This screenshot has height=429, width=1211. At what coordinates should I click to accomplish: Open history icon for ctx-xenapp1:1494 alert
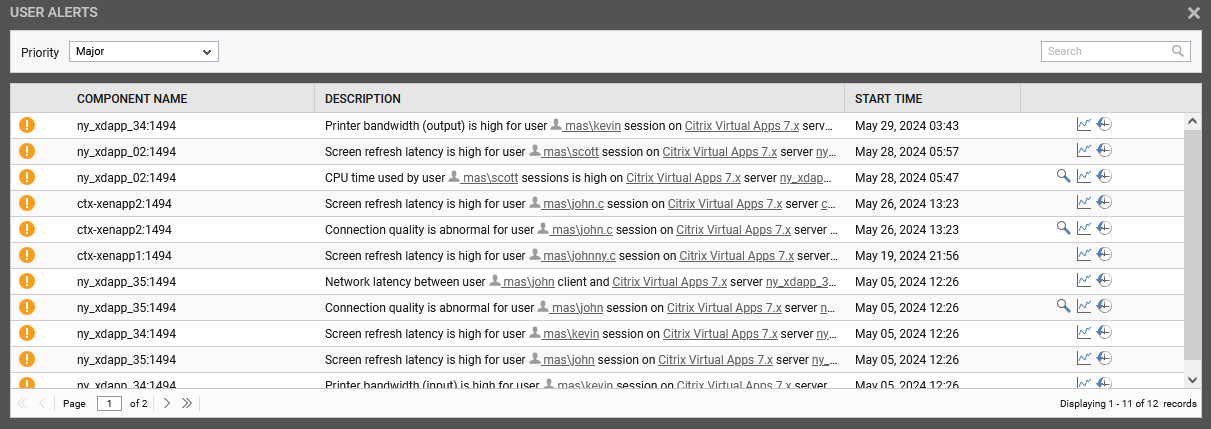click(1104, 254)
